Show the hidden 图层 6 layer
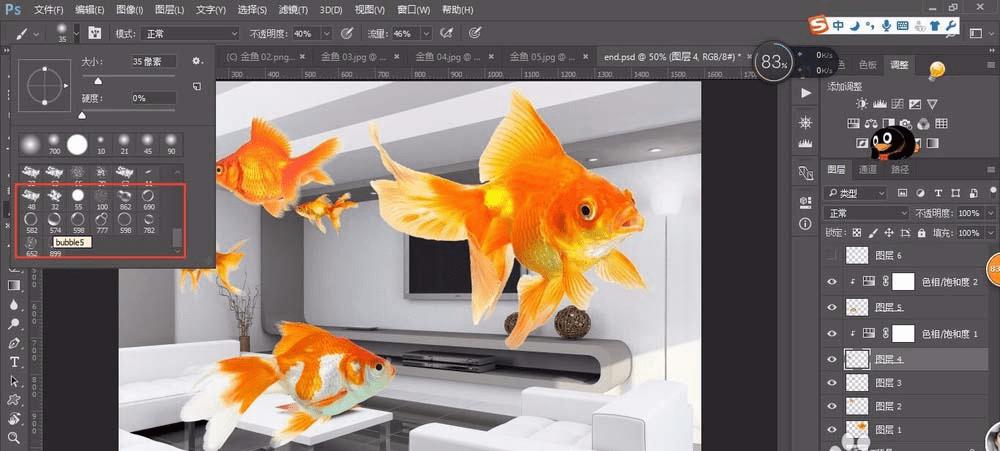The image size is (1000, 451). point(832,255)
